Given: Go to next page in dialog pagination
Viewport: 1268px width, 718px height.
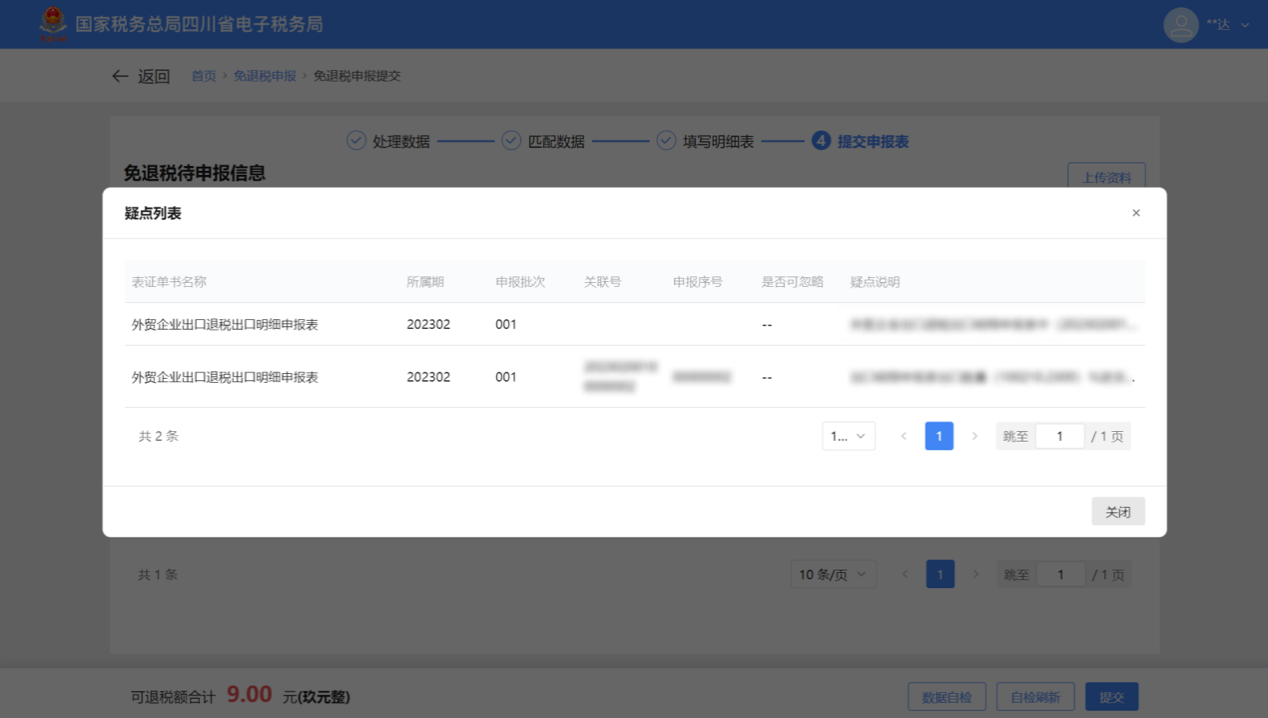Looking at the screenshot, I should (x=975, y=436).
